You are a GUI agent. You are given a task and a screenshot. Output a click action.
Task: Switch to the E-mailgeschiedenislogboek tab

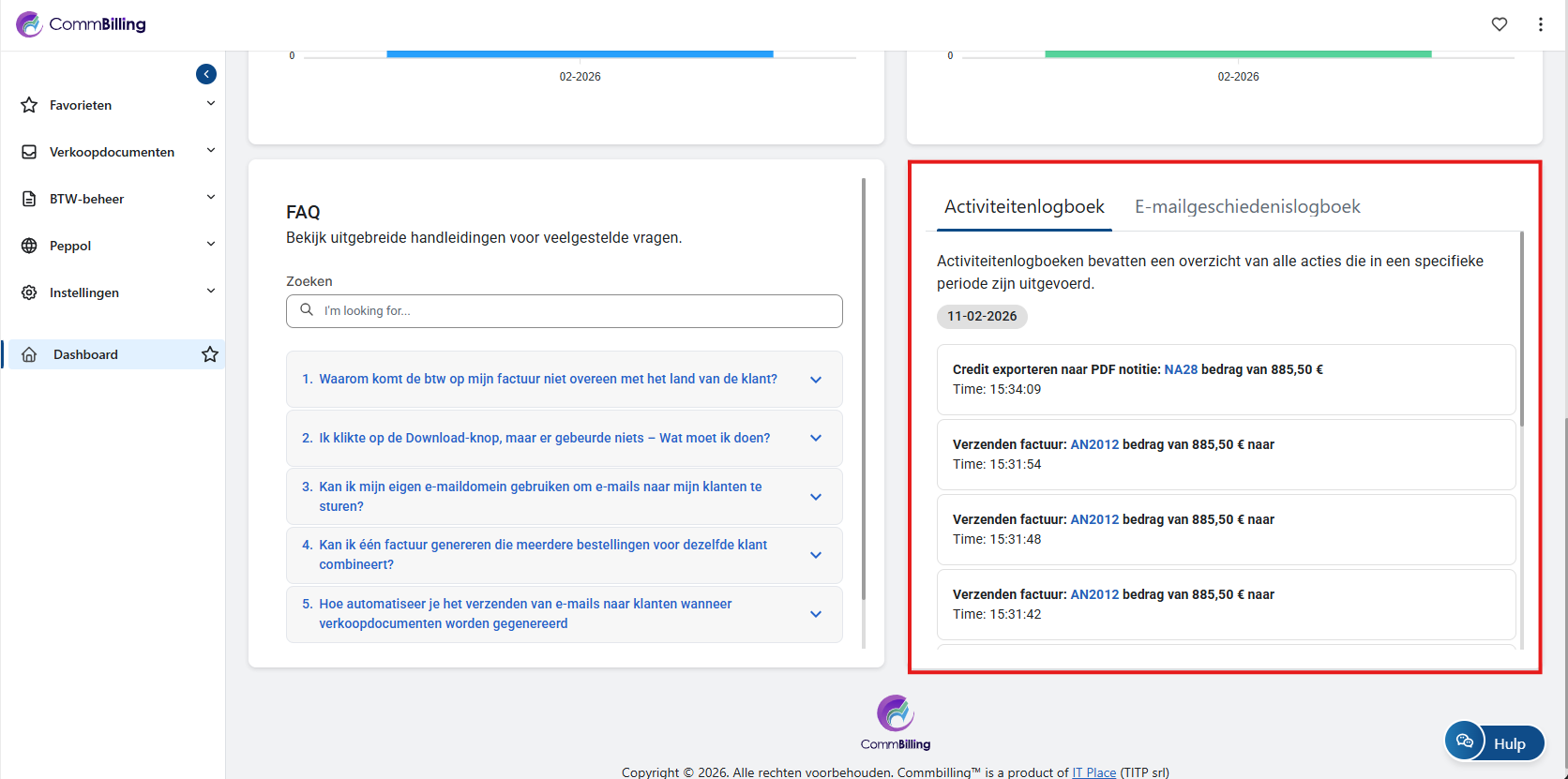coord(1247,206)
